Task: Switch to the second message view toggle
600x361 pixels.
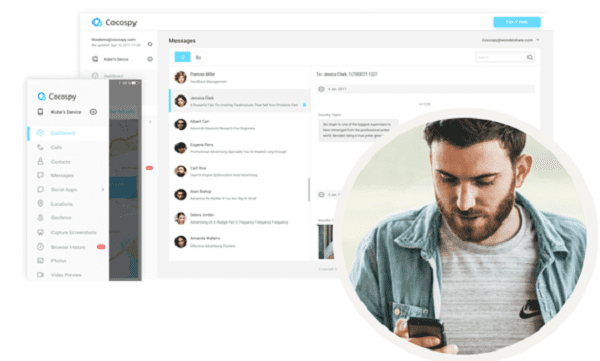Action: click(x=198, y=57)
